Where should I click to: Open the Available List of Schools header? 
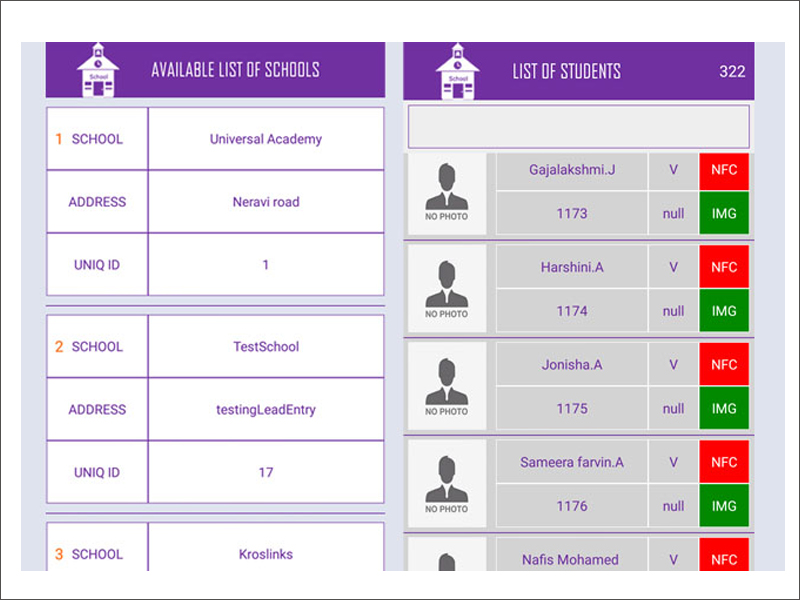[235, 70]
